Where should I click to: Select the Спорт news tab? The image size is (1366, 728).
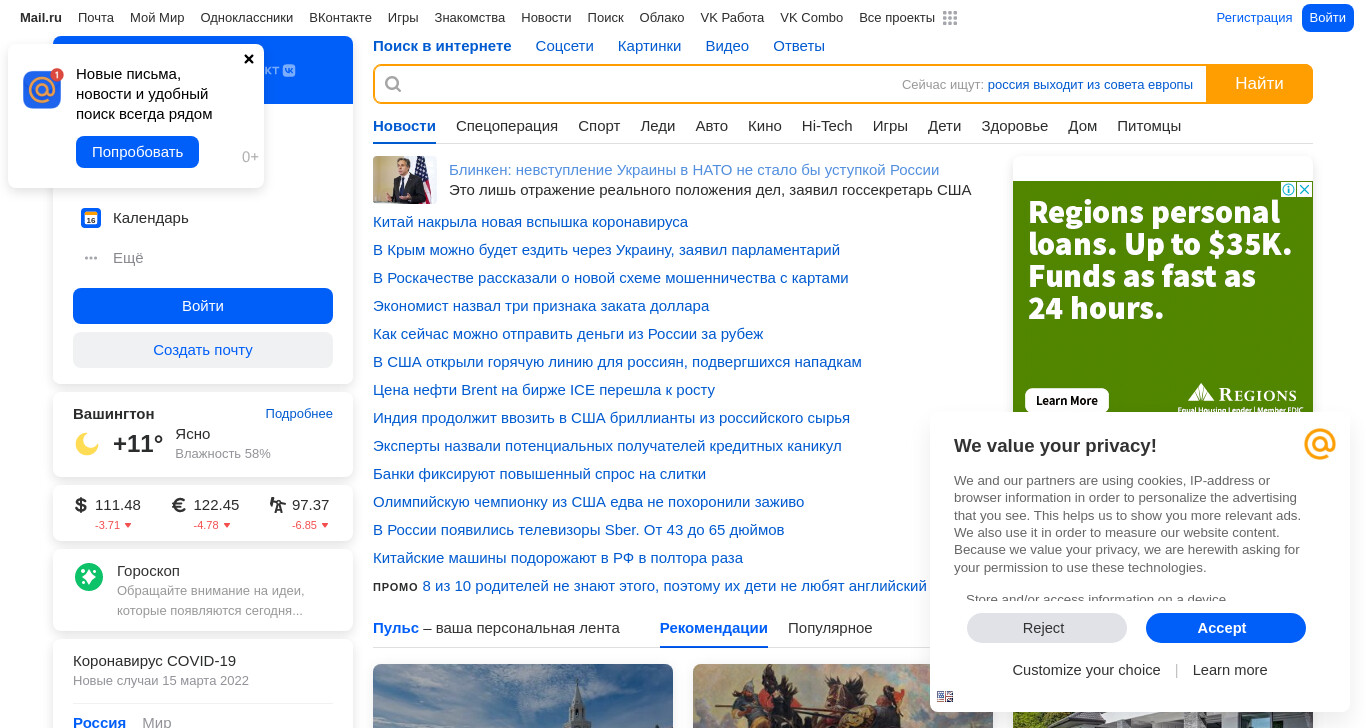(599, 126)
